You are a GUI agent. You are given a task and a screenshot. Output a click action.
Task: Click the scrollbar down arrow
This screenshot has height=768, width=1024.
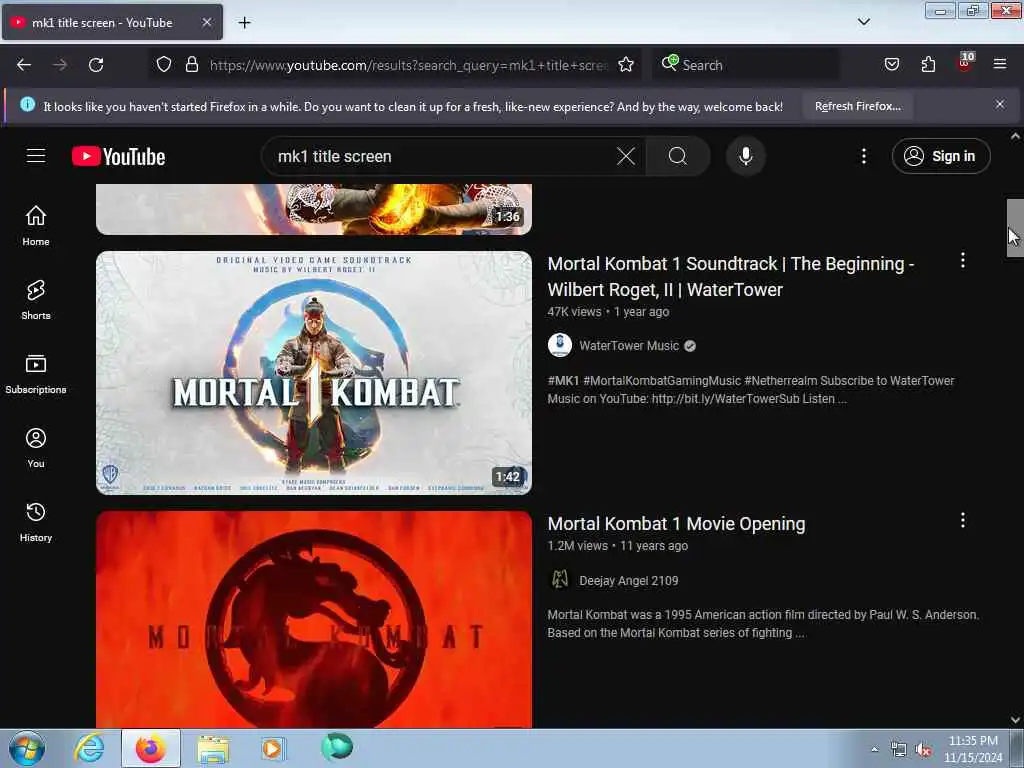[x=1015, y=720]
